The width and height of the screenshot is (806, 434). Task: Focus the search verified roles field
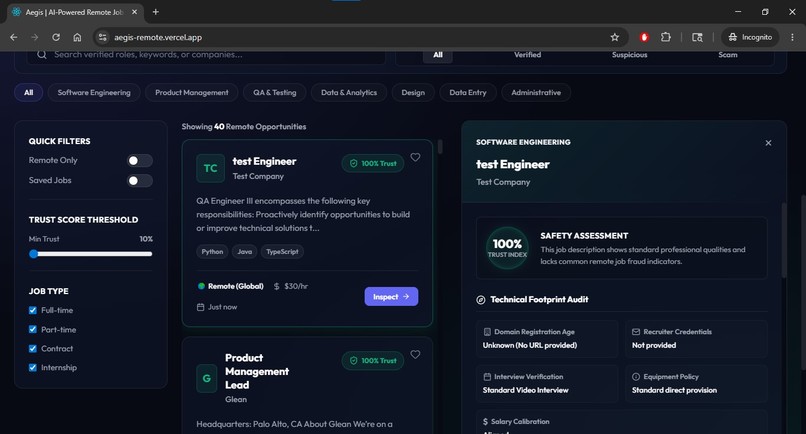(x=206, y=55)
